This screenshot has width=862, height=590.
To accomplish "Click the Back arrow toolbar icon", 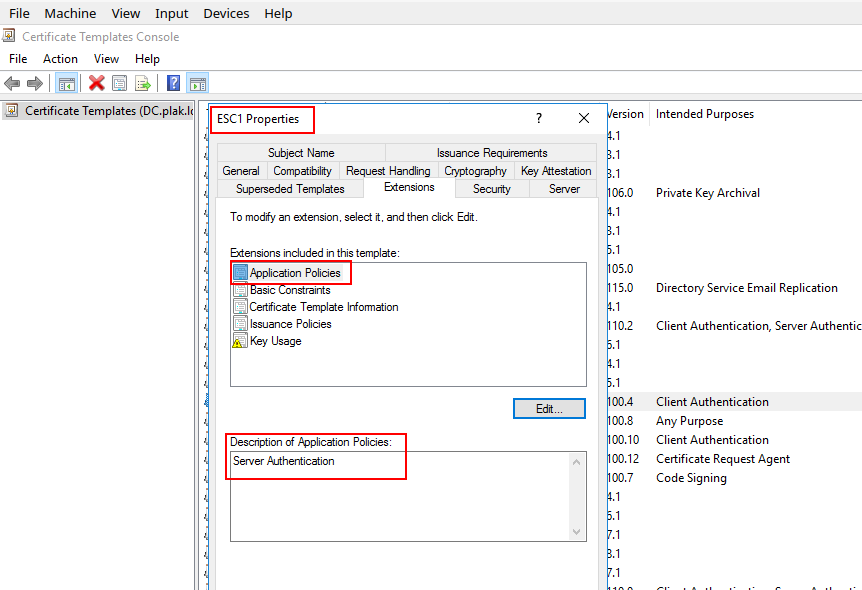I will click(x=12, y=84).
